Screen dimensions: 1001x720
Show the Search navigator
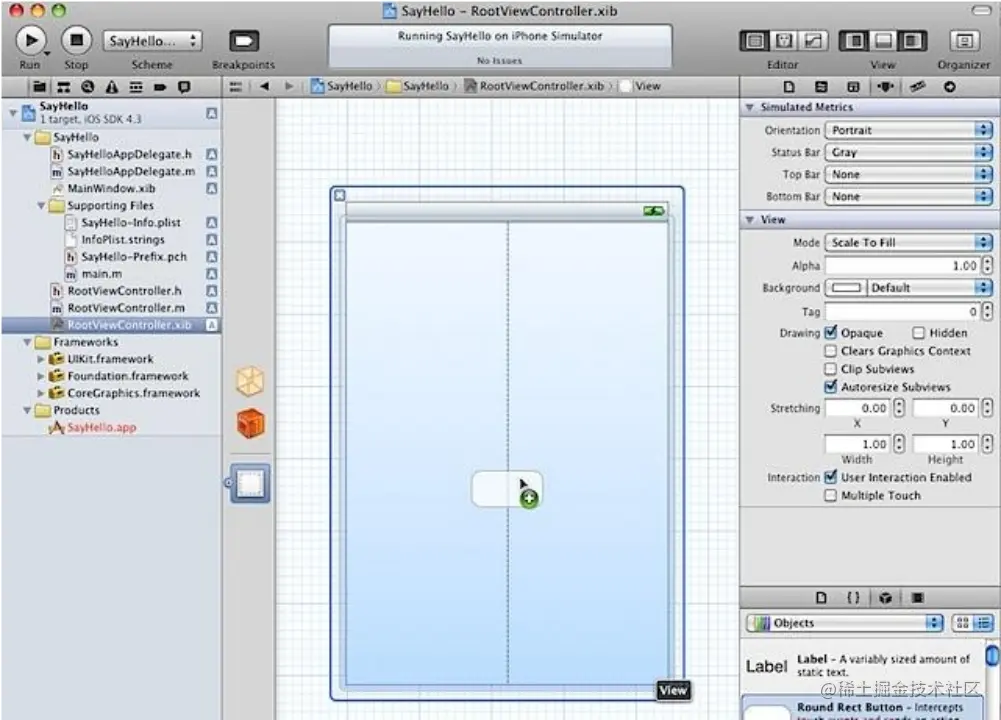[x=88, y=87]
